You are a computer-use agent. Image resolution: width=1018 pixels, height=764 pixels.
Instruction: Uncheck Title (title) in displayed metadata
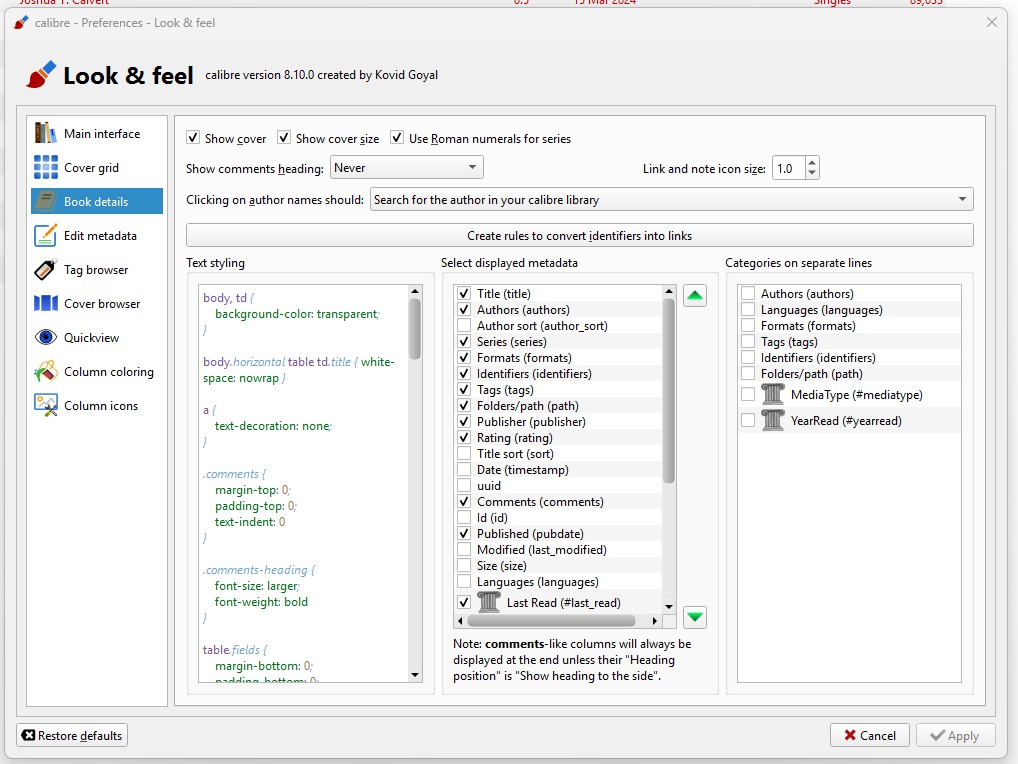coord(464,293)
